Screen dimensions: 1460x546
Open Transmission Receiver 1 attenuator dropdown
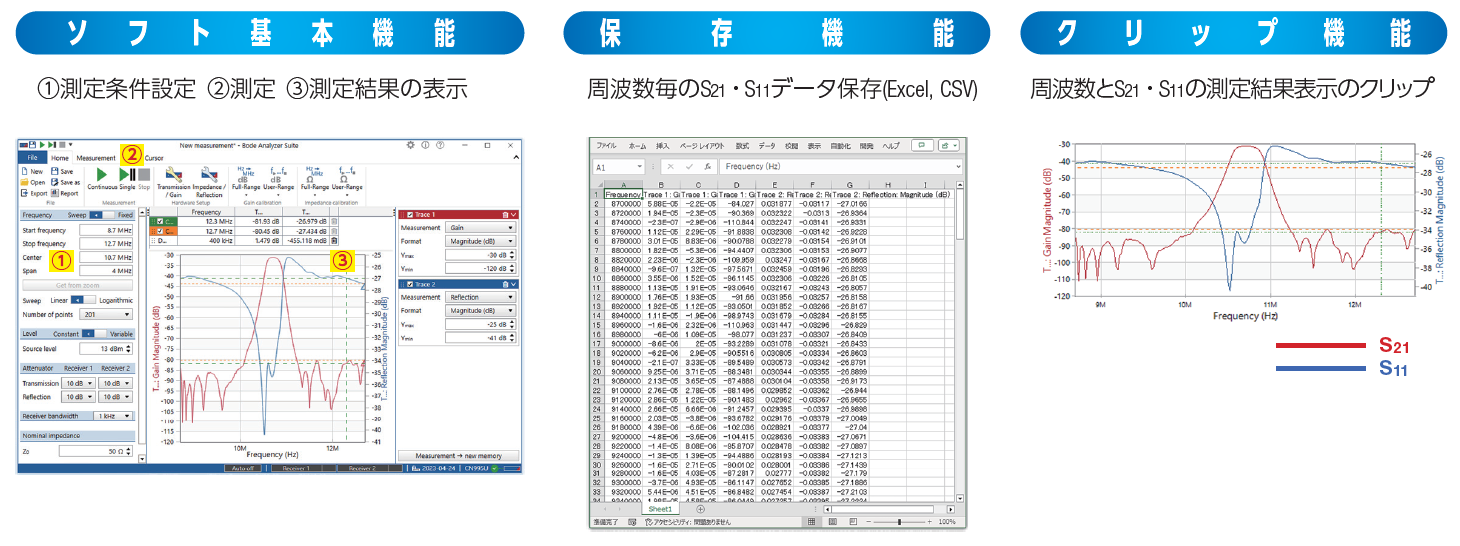(x=78, y=383)
